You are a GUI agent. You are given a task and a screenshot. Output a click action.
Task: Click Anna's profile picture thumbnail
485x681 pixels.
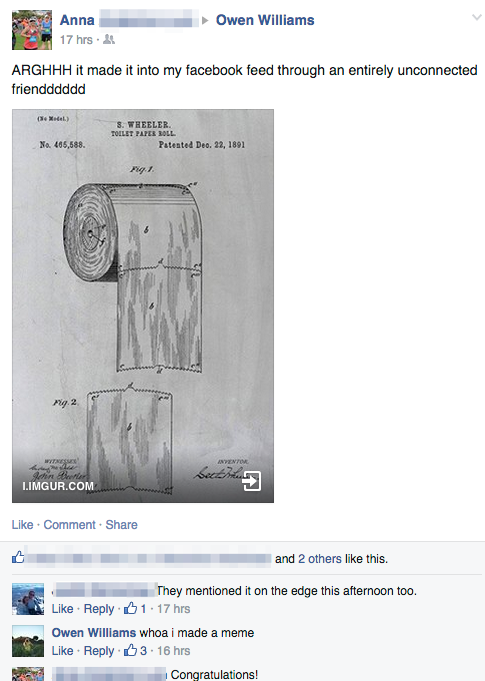click(32, 30)
